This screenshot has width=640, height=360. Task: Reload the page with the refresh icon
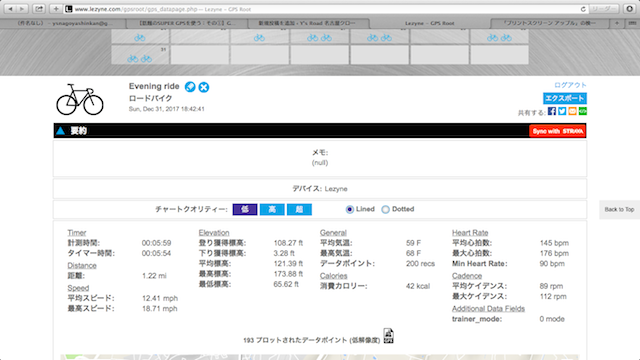tap(583, 9)
